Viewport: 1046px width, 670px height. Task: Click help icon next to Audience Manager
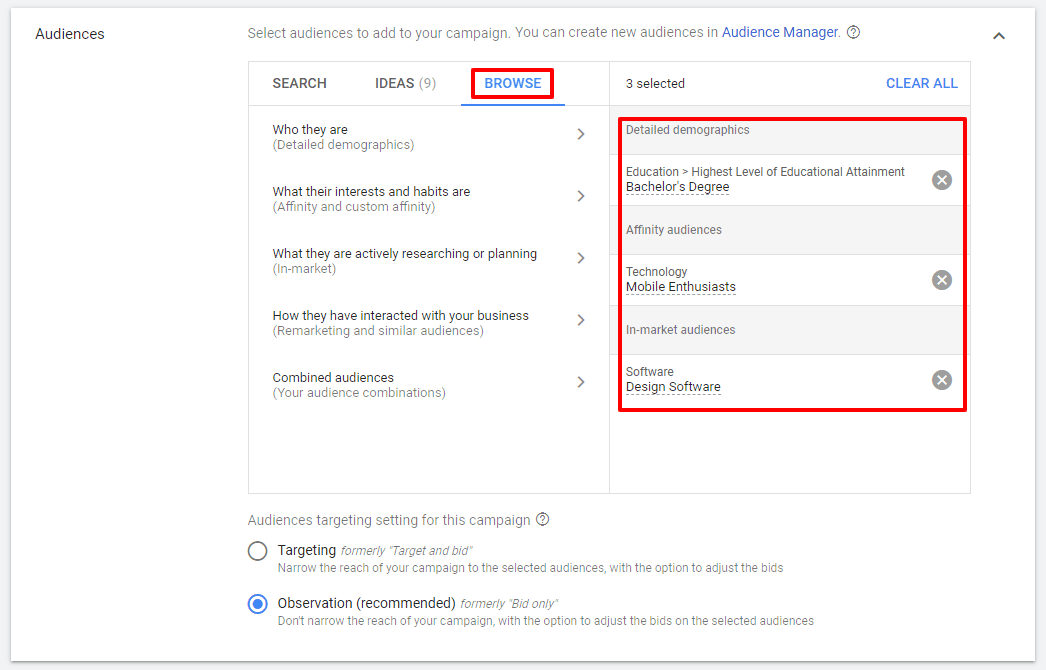(853, 32)
